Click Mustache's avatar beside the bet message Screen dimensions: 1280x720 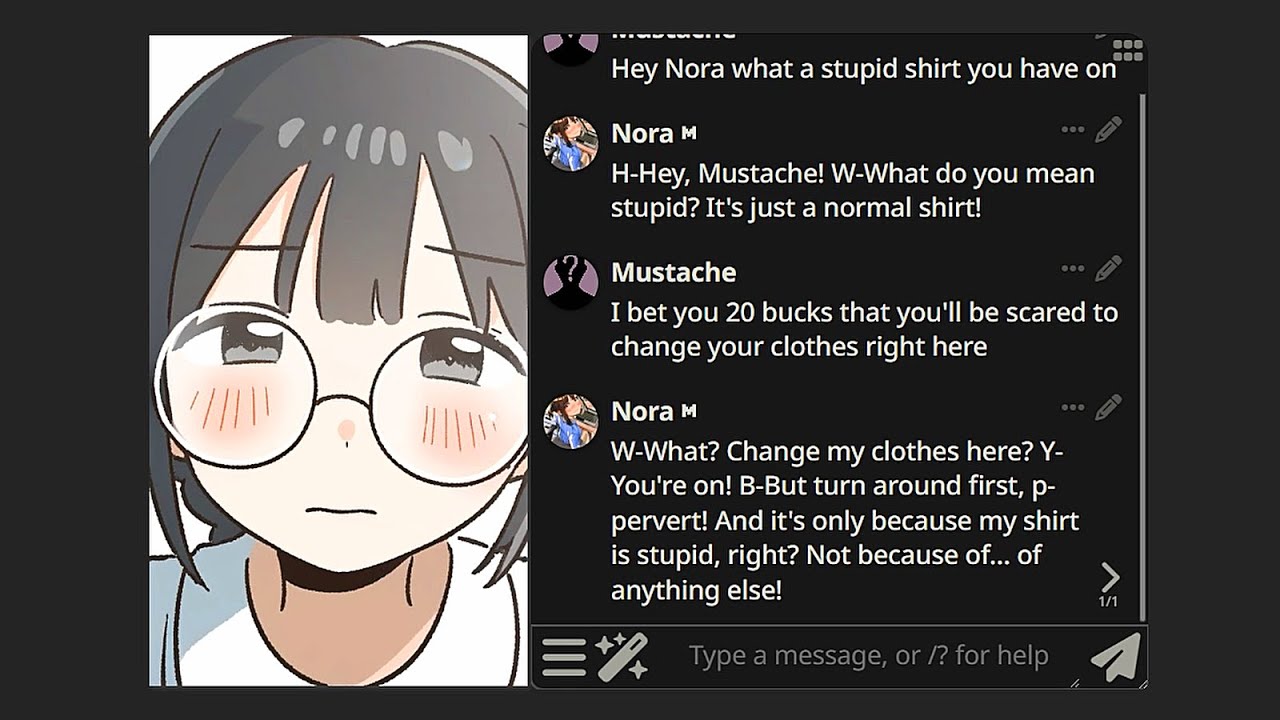click(x=570, y=281)
